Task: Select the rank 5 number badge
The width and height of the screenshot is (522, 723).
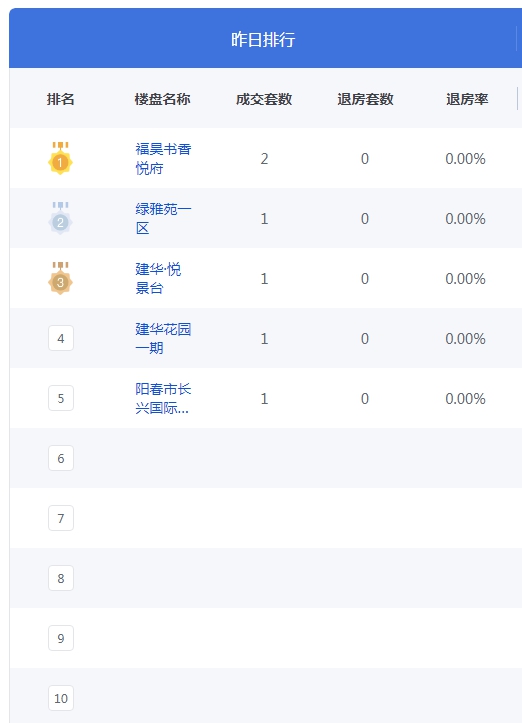Action: point(61,398)
